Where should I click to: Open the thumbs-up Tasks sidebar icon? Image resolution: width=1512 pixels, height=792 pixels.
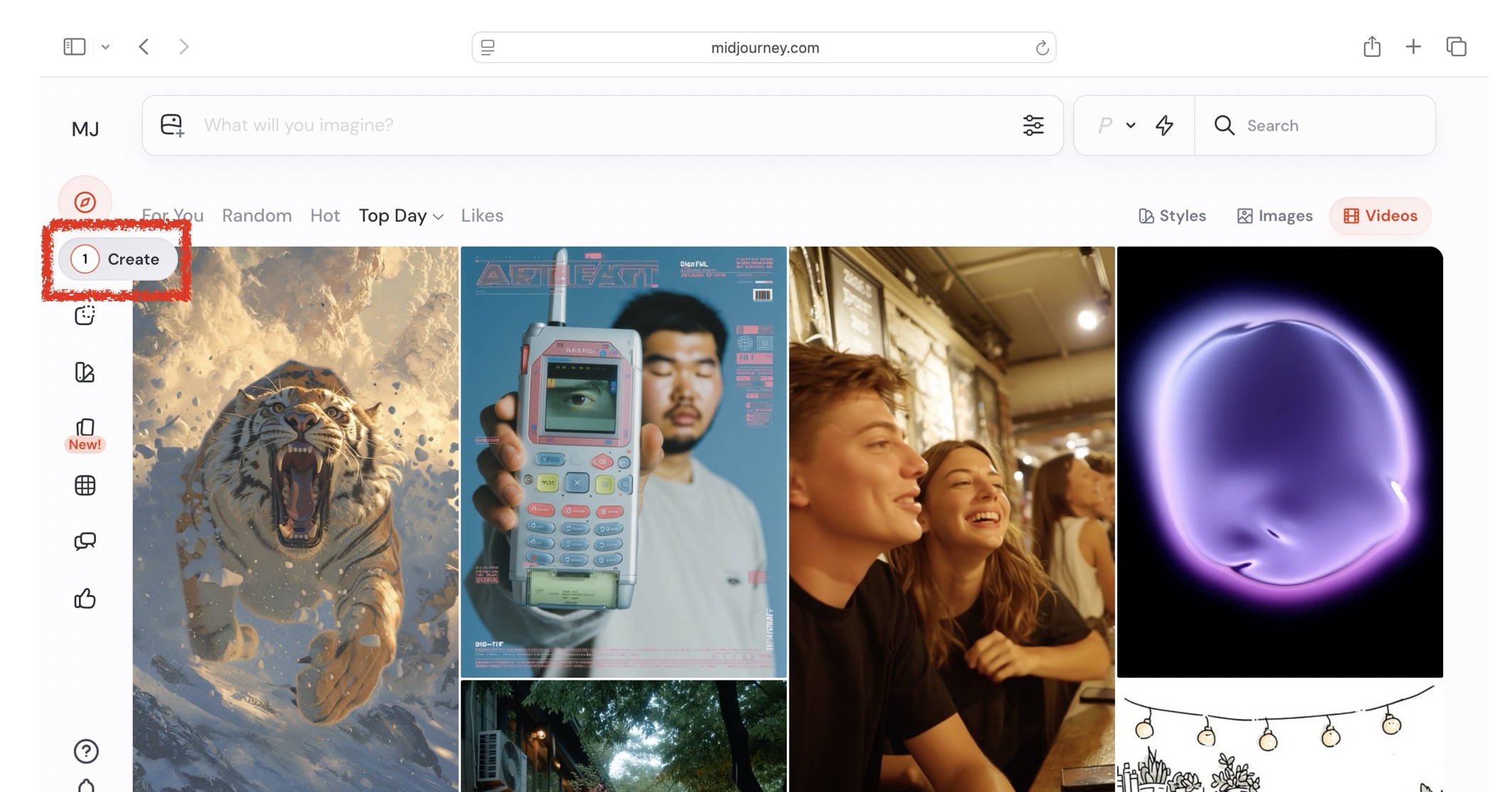pos(85,599)
